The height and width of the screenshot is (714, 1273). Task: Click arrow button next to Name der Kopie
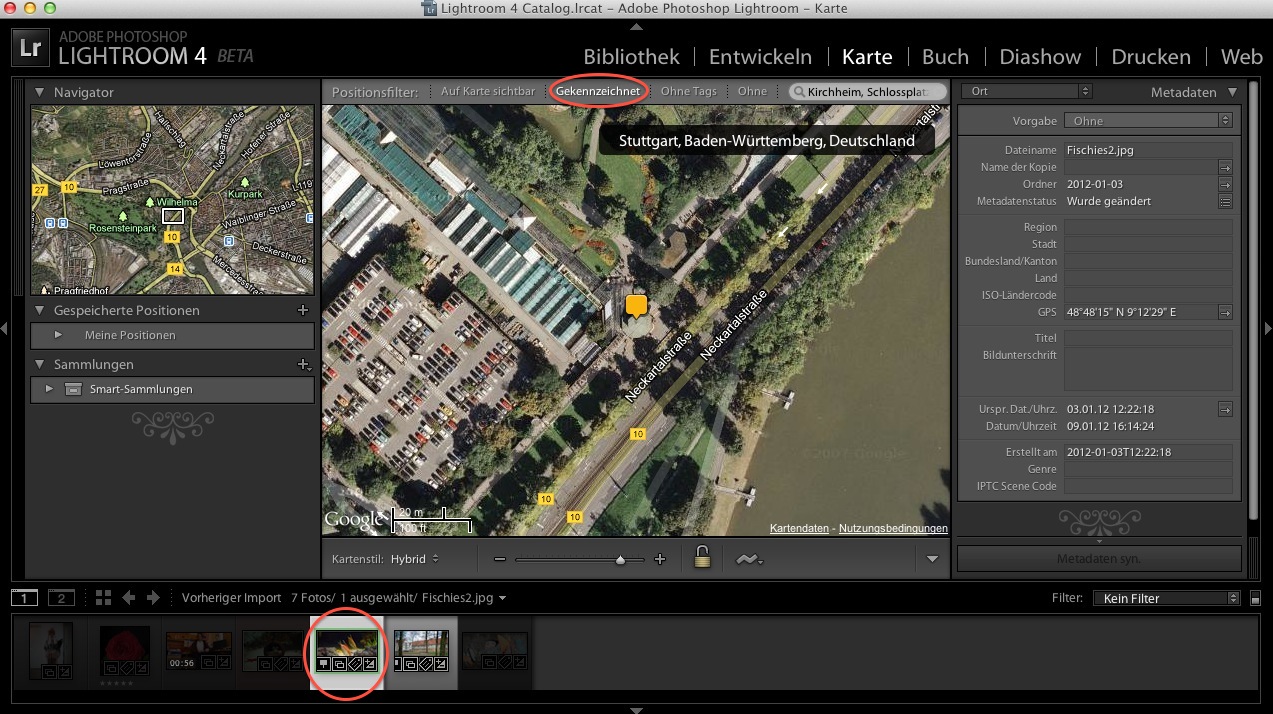(1225, 167)
